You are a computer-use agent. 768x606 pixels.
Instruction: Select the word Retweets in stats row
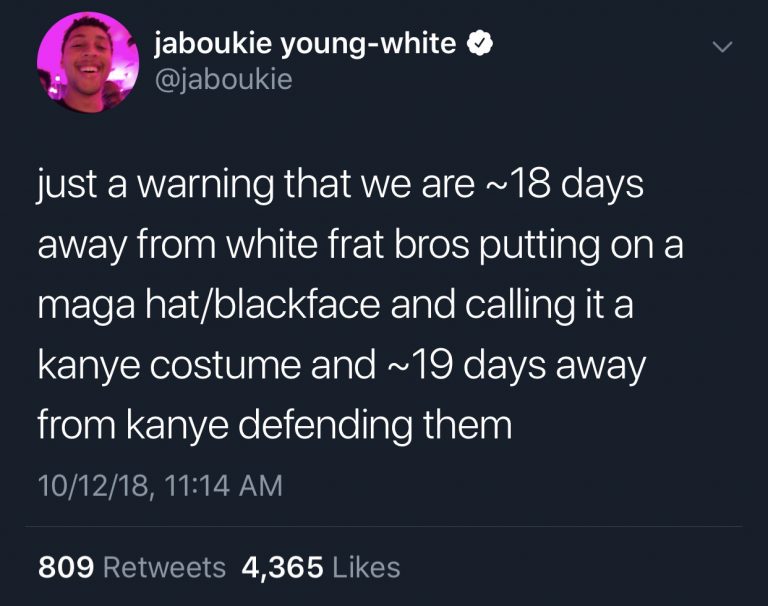click(165, 568)
